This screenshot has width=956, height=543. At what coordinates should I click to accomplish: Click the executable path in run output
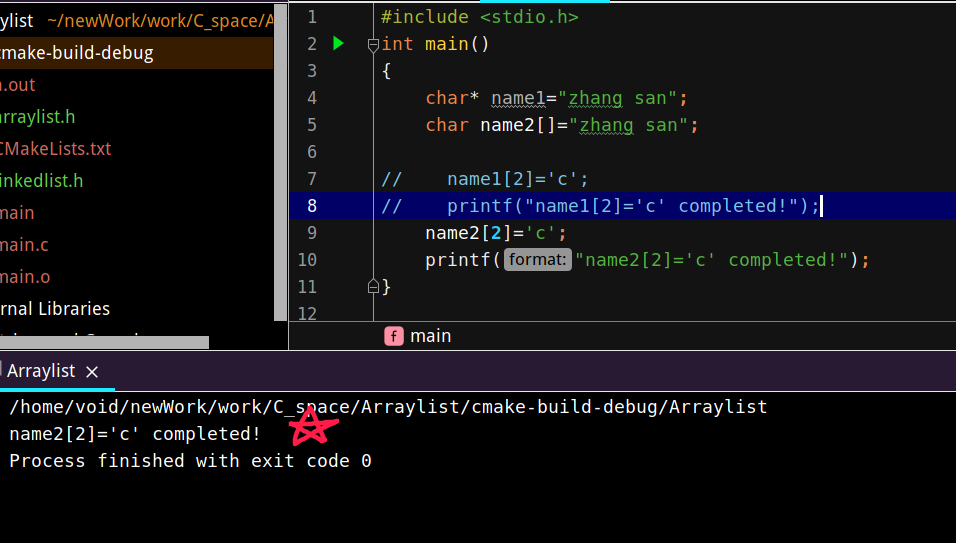point(388,407)
